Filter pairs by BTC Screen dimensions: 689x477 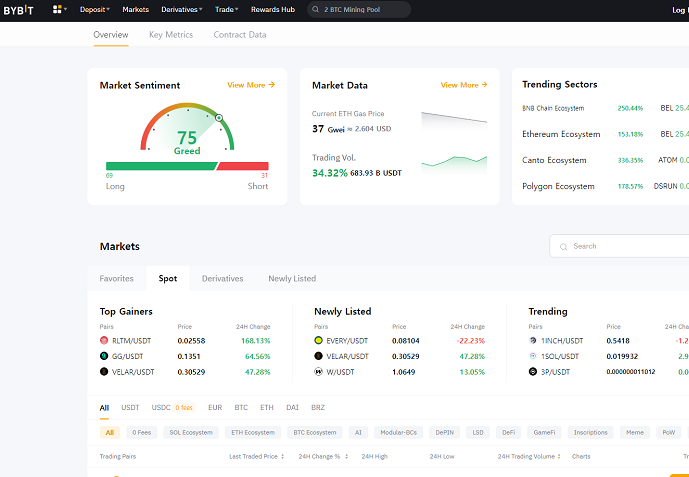pyautogui.click(x=241, y=408)
